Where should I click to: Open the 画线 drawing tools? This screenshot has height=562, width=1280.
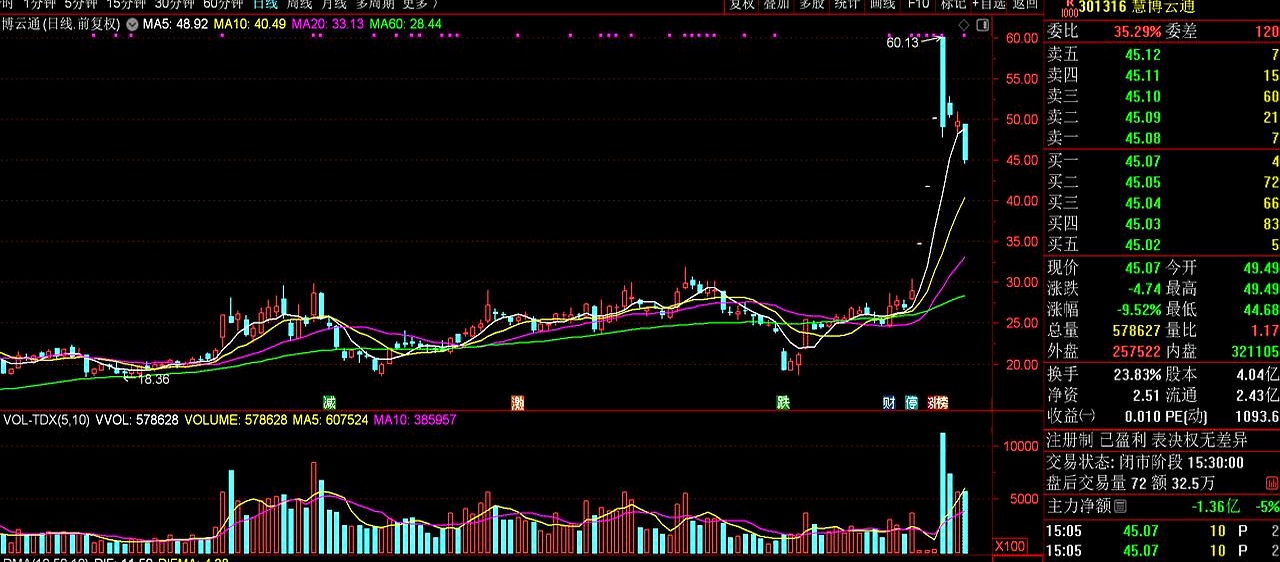882,4
